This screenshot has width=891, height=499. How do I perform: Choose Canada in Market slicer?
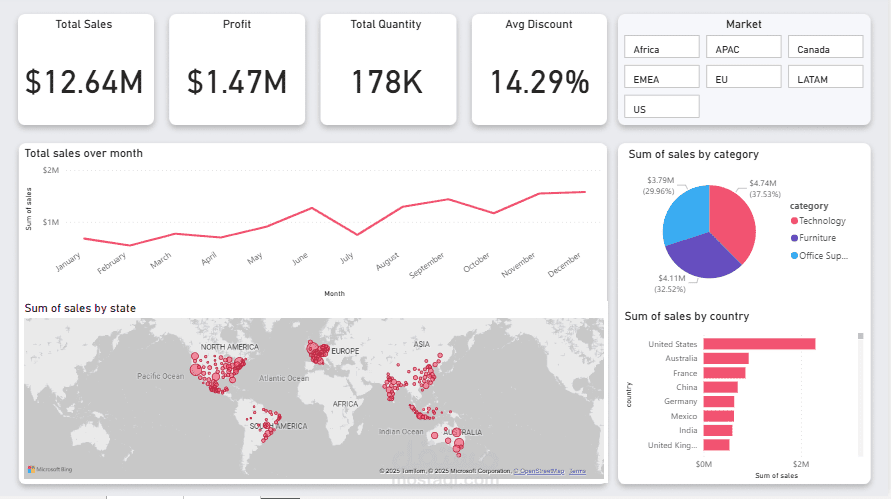tap(825, 47)
